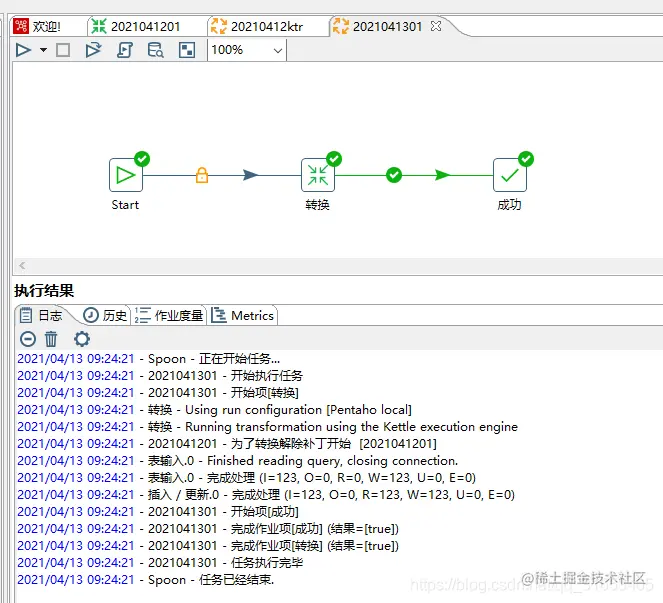This screenshot has width=663, height=603.
Task: Open the 日志 log tab
Action: tap(41, 315)
